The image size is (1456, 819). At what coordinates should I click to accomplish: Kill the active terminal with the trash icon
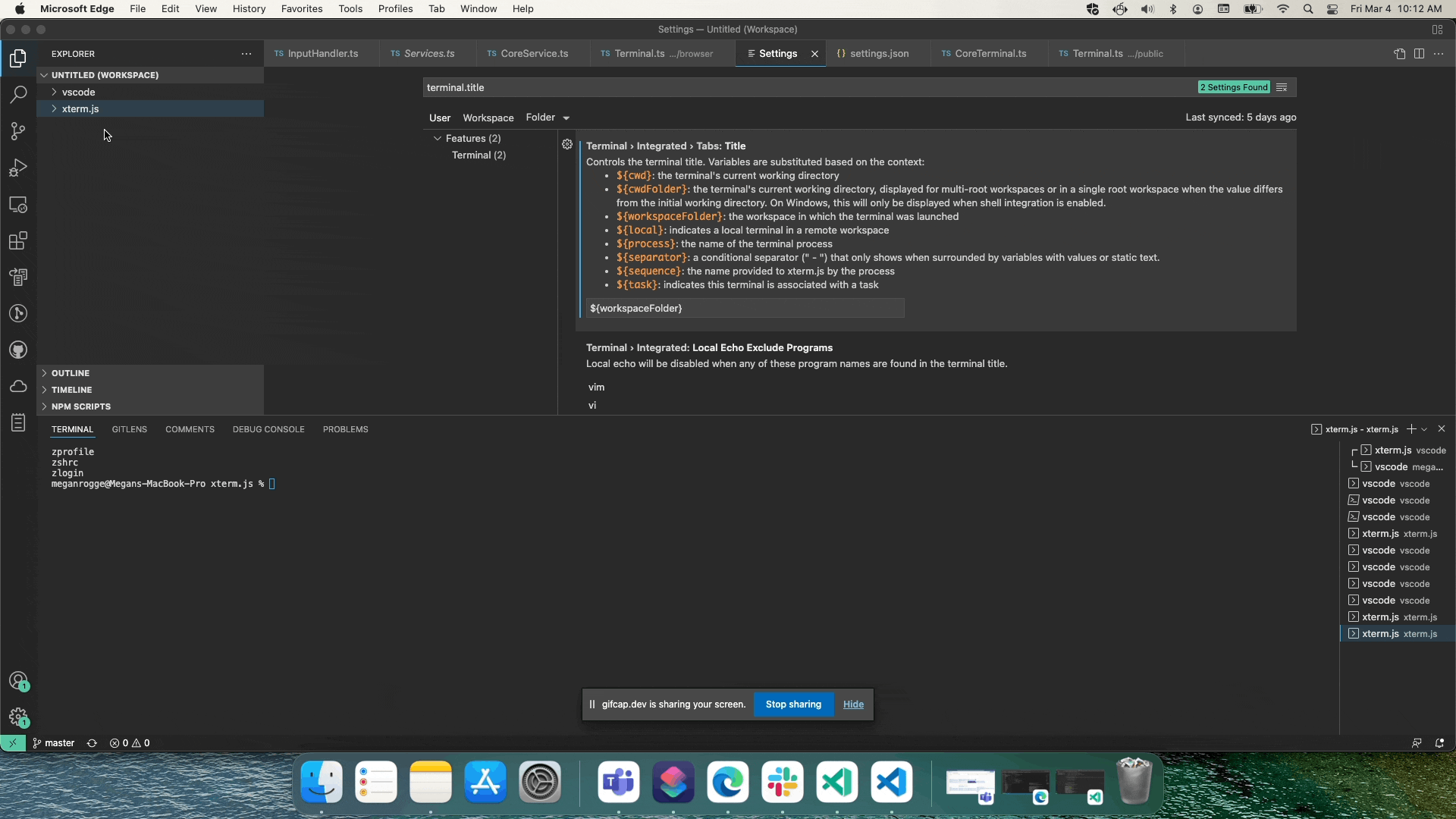point(1442,428)
